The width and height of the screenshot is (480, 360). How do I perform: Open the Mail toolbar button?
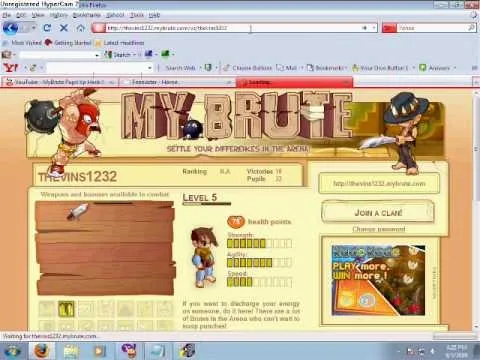tap(287, 68)
